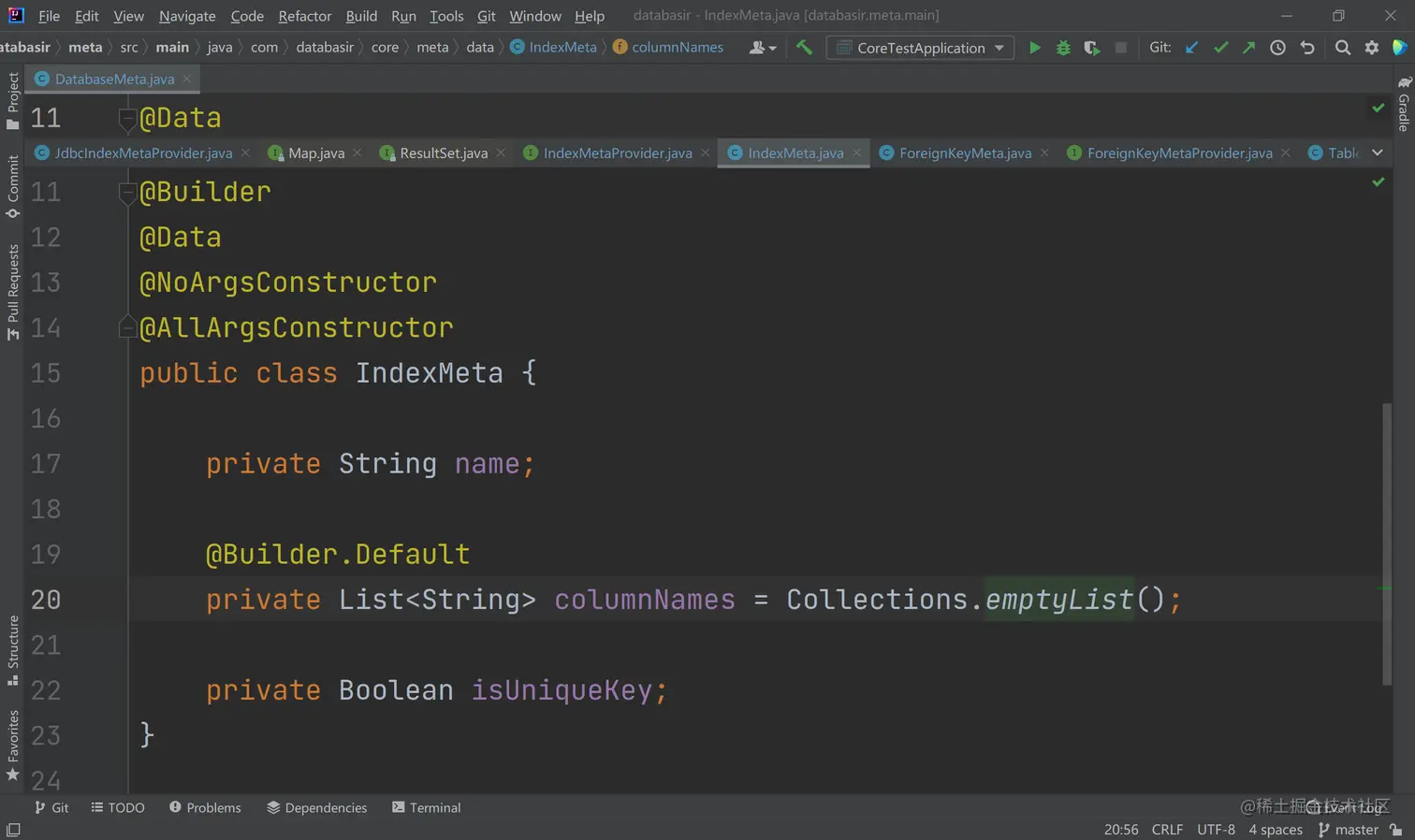This screenshot has height=840, width=1415.
Task: Click Git update project arrow icon
Action: point(1191,48)
